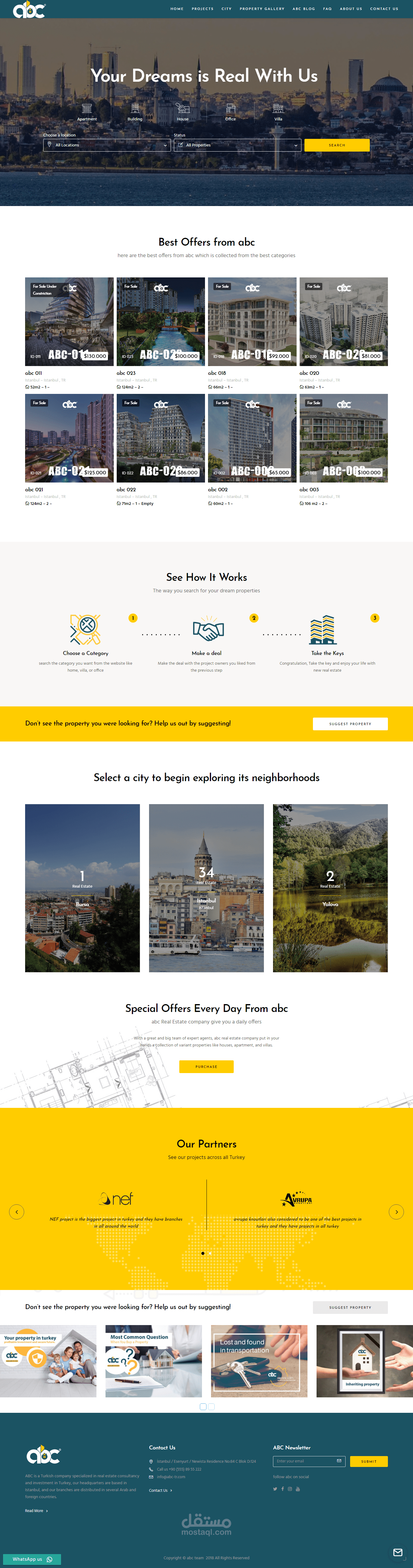Image resolution: width=413 pixels, height=1568 pixels.
Task: Open the ABC-020 $81.000 property thumbnail
Action: point(344,321)
